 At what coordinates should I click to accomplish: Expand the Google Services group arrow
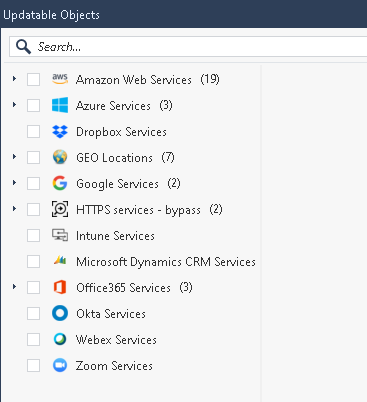coord(14,183)
